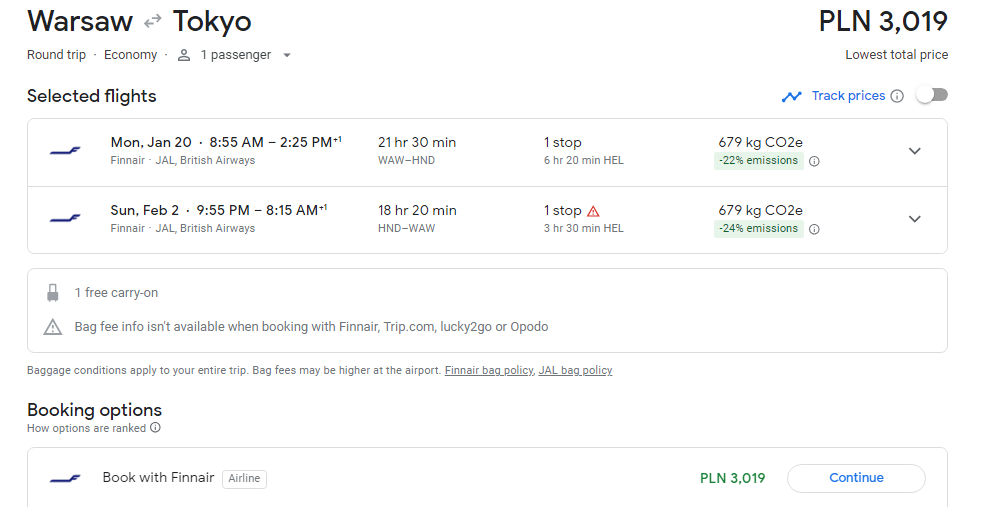Click 'HND–WAW' route text
The width and height of the screenshot is (983, 507).
point(406,228)
